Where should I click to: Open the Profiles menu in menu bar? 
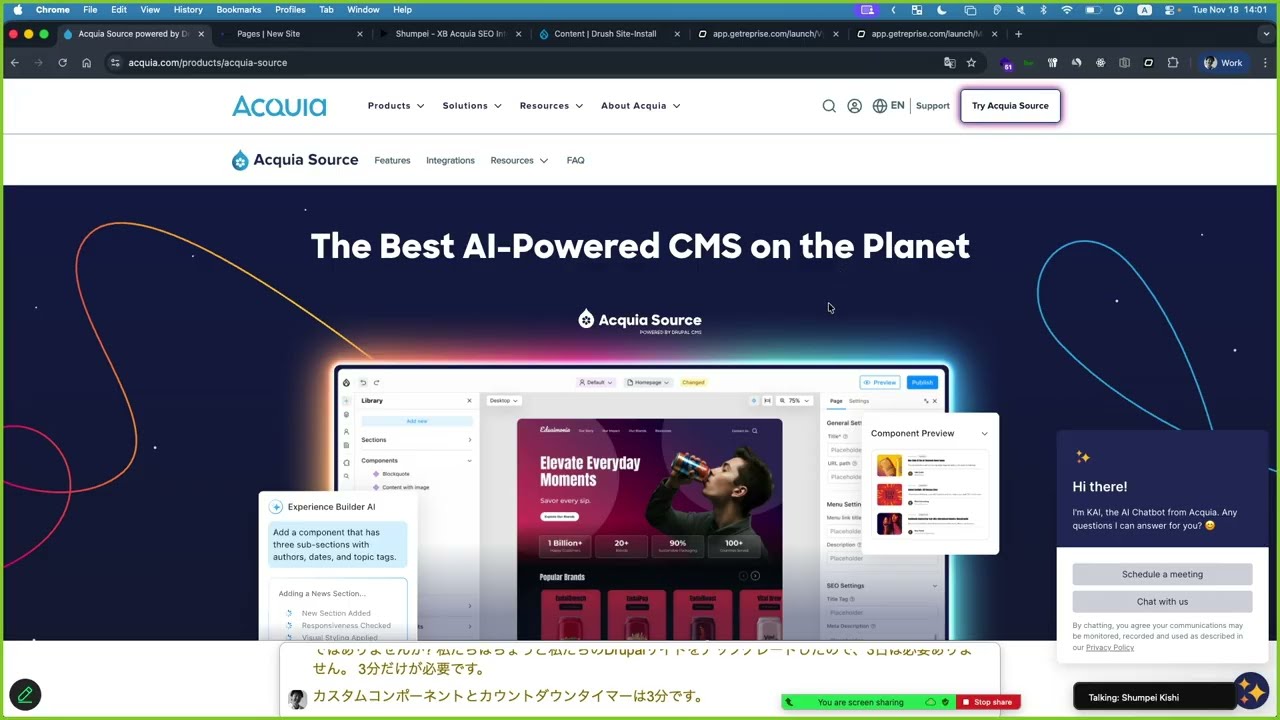tap(290, 9)
